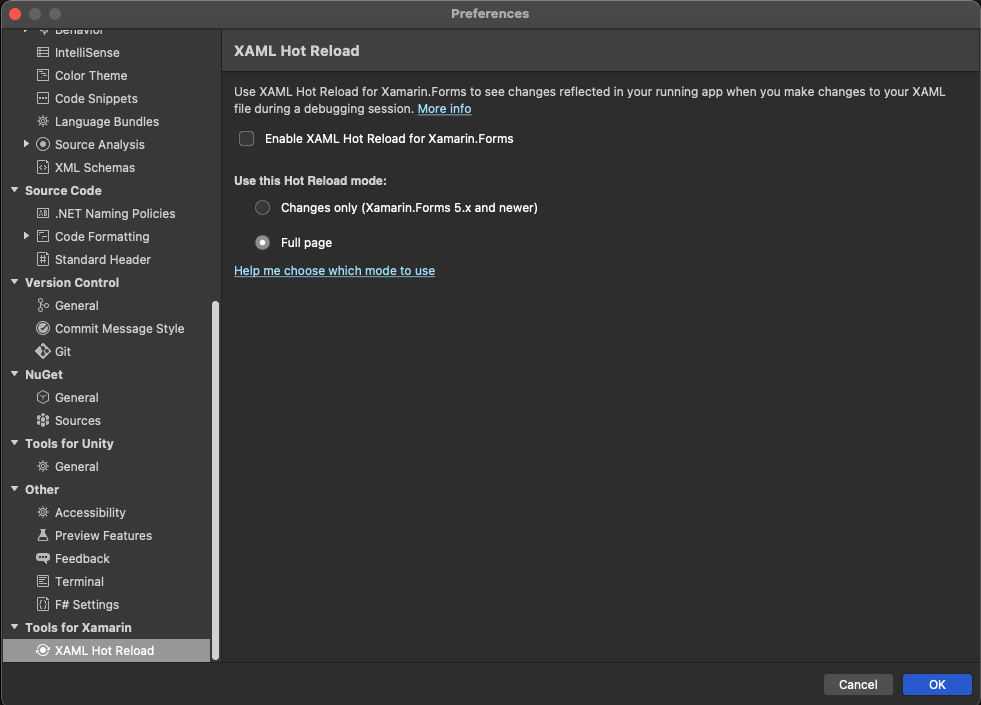The image size is (981, 705).
Task: Open .NET Naming Policies via its icon
Action: tap(41, 213)
